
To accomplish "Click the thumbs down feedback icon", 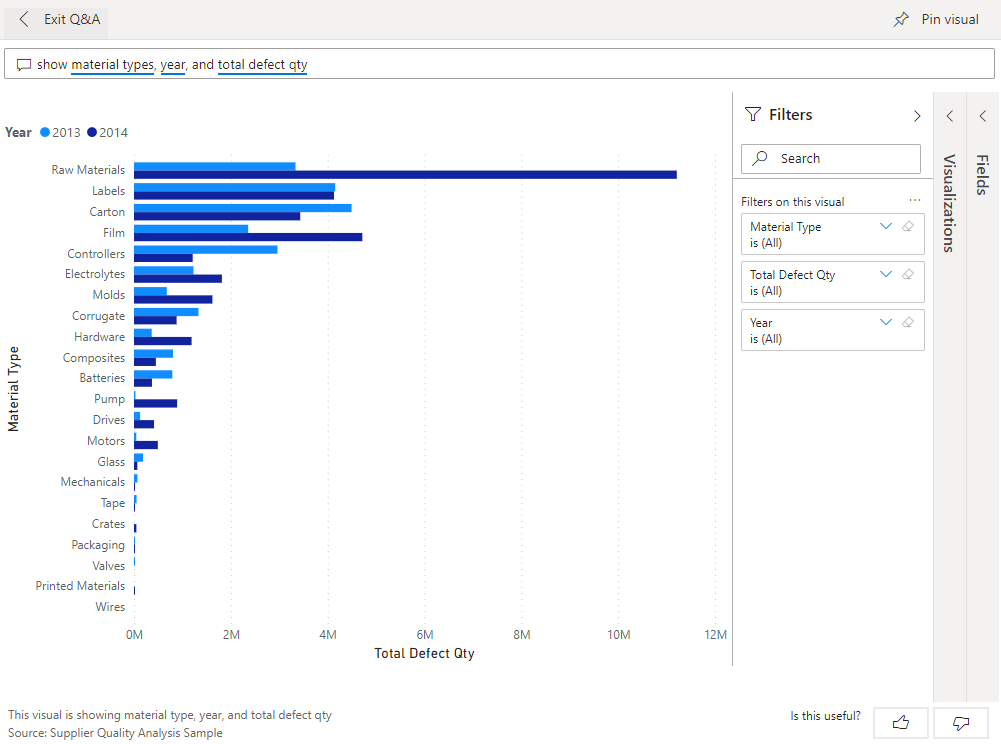I will pos(960,722).
